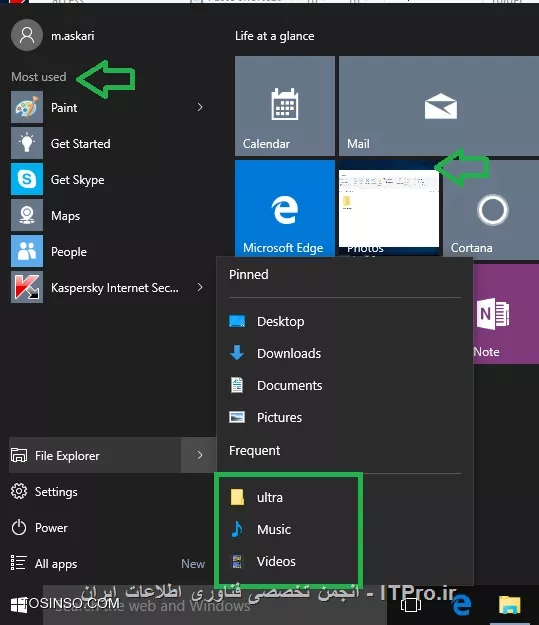
Task: Click the Settings gear icon
Action: click(x=19, y=491)
